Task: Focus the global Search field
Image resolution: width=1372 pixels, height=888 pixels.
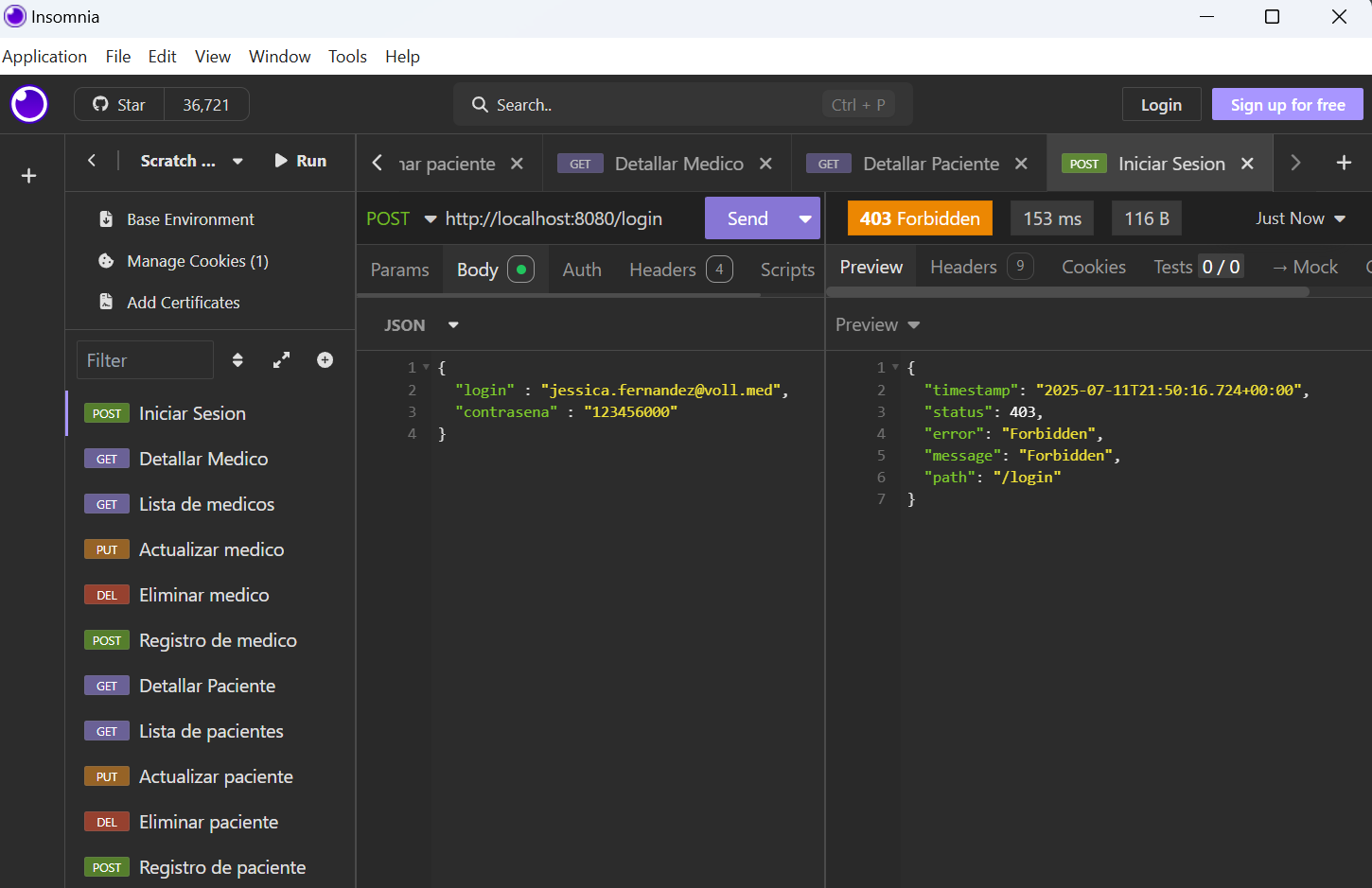Action: click(x=682, y=105)
